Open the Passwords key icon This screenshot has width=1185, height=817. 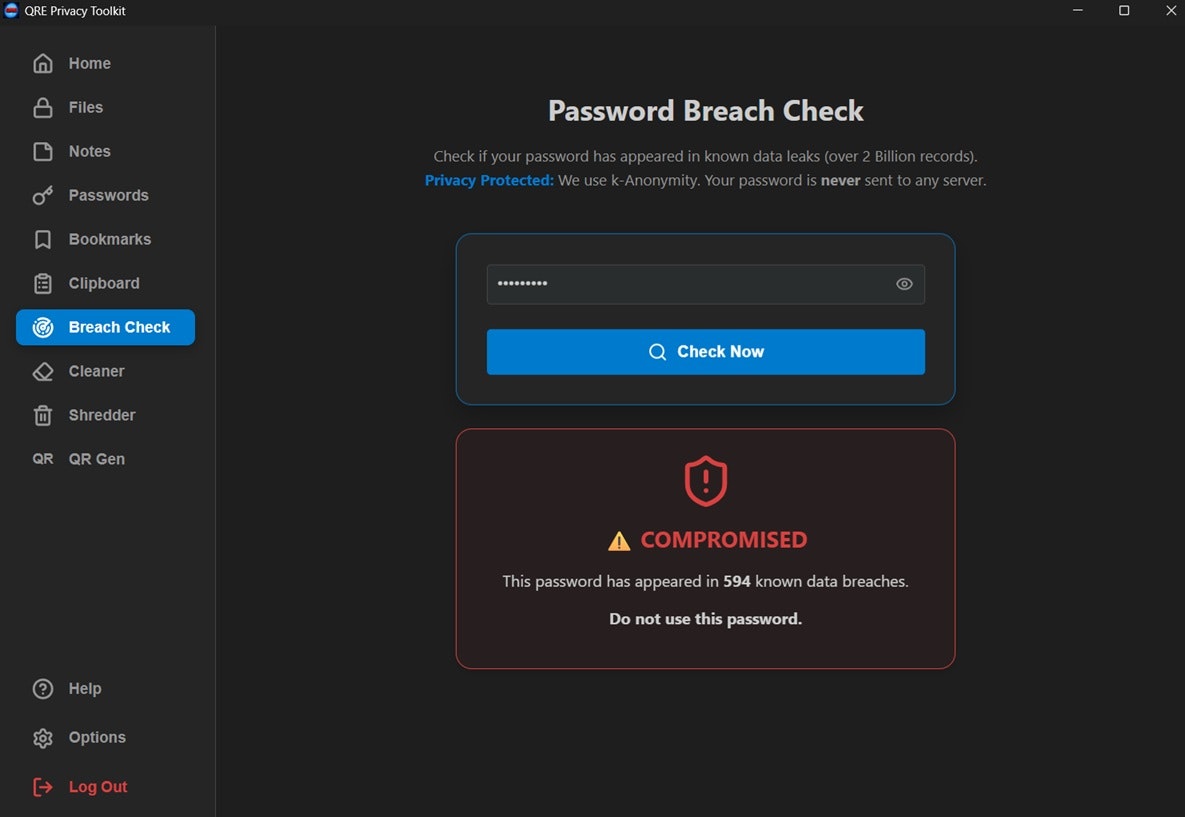pos(43,195)
